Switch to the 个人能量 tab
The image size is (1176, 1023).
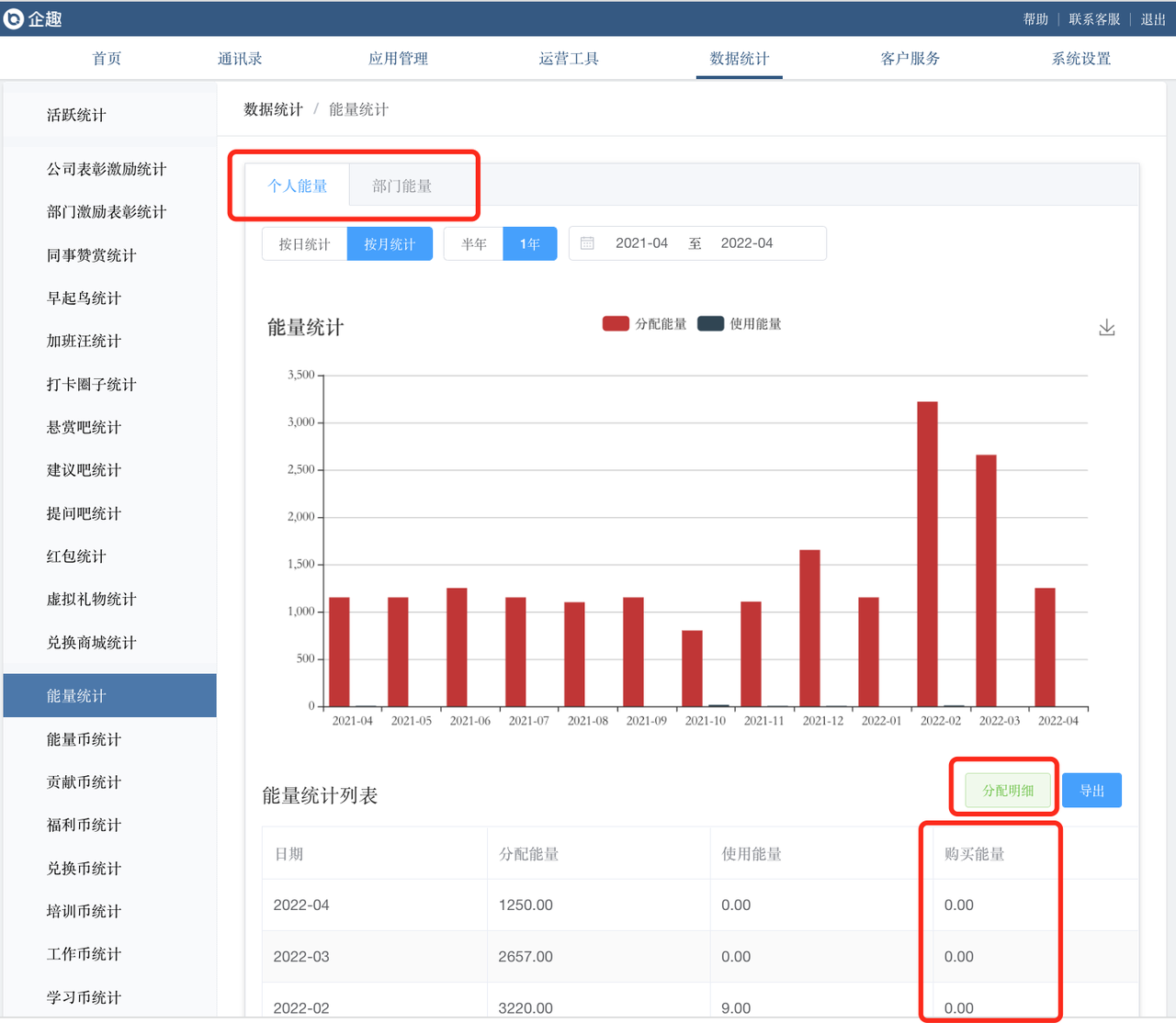click(x=297, y=186)
